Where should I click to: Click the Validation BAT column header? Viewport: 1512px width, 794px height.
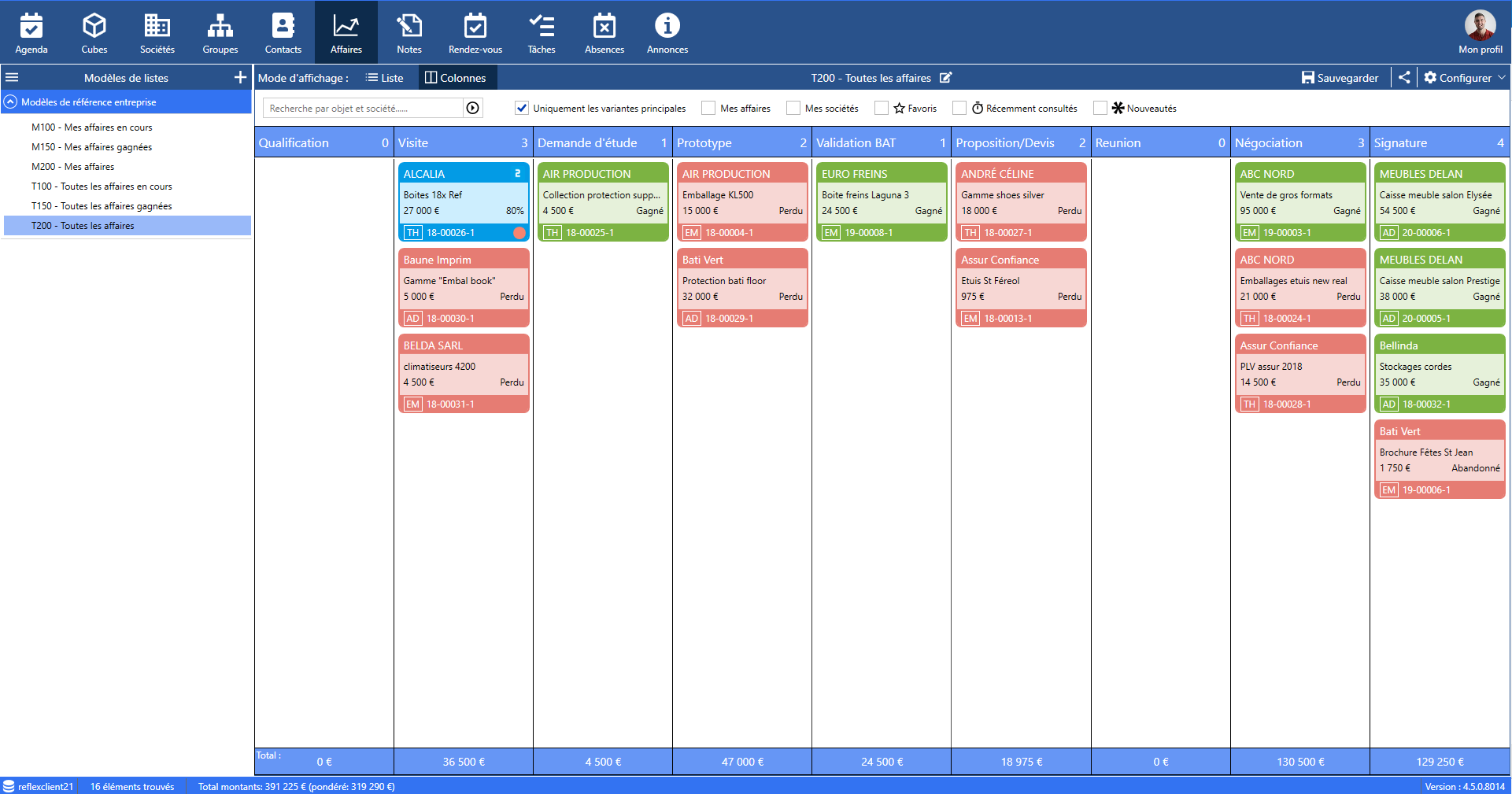point(881,142)
